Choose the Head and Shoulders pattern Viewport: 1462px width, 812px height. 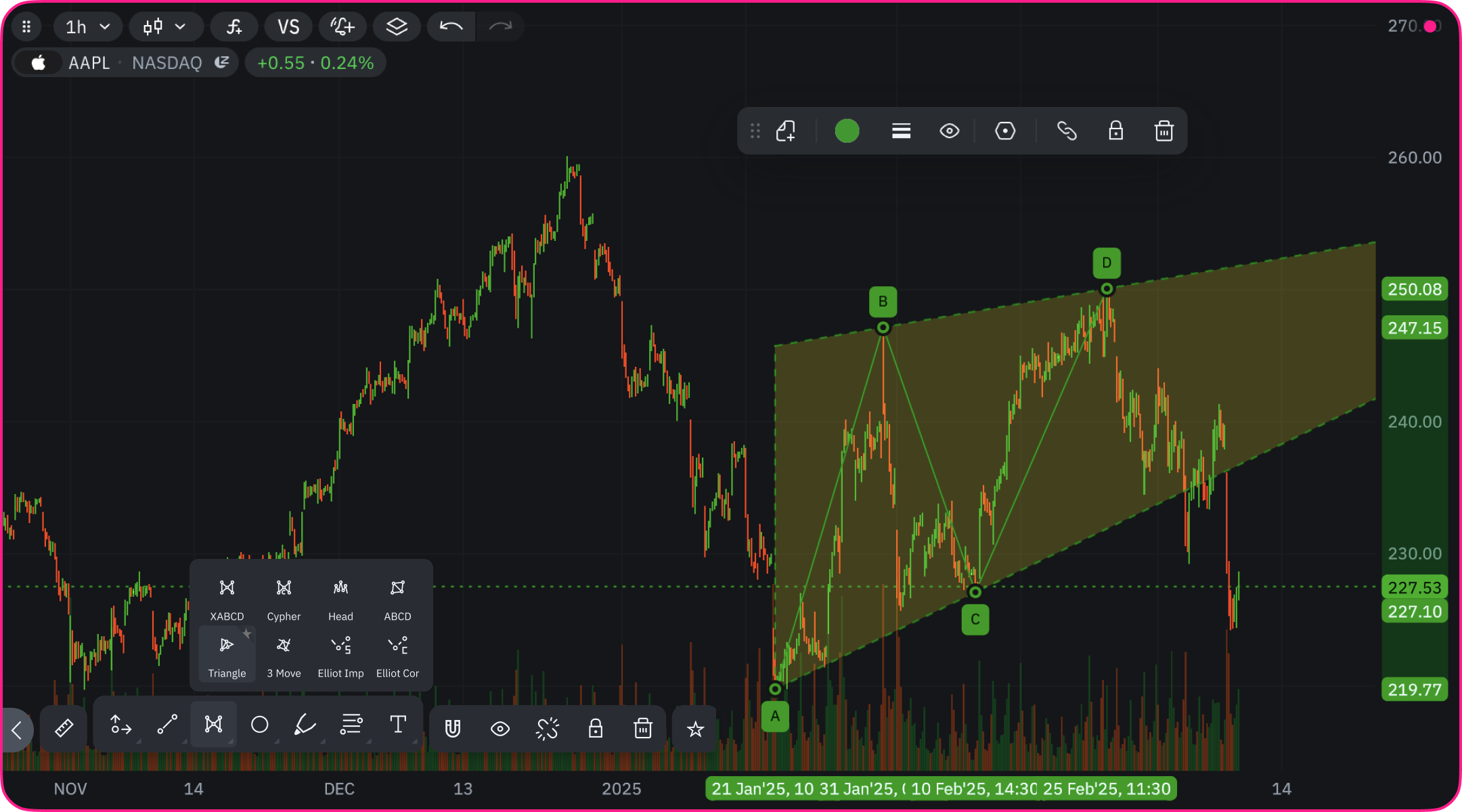tap(340, 597)
